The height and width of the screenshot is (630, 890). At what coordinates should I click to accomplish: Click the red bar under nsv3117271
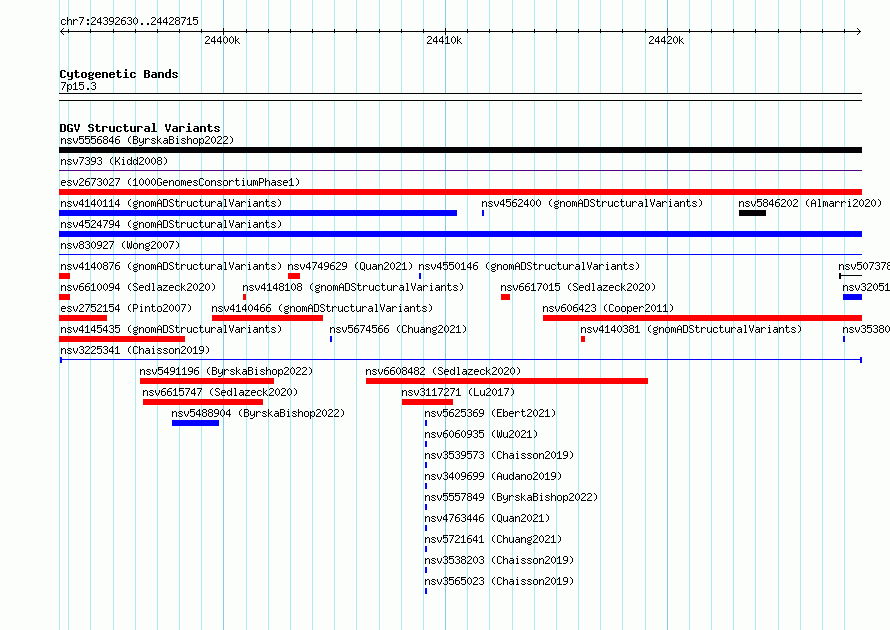[427, 402]
